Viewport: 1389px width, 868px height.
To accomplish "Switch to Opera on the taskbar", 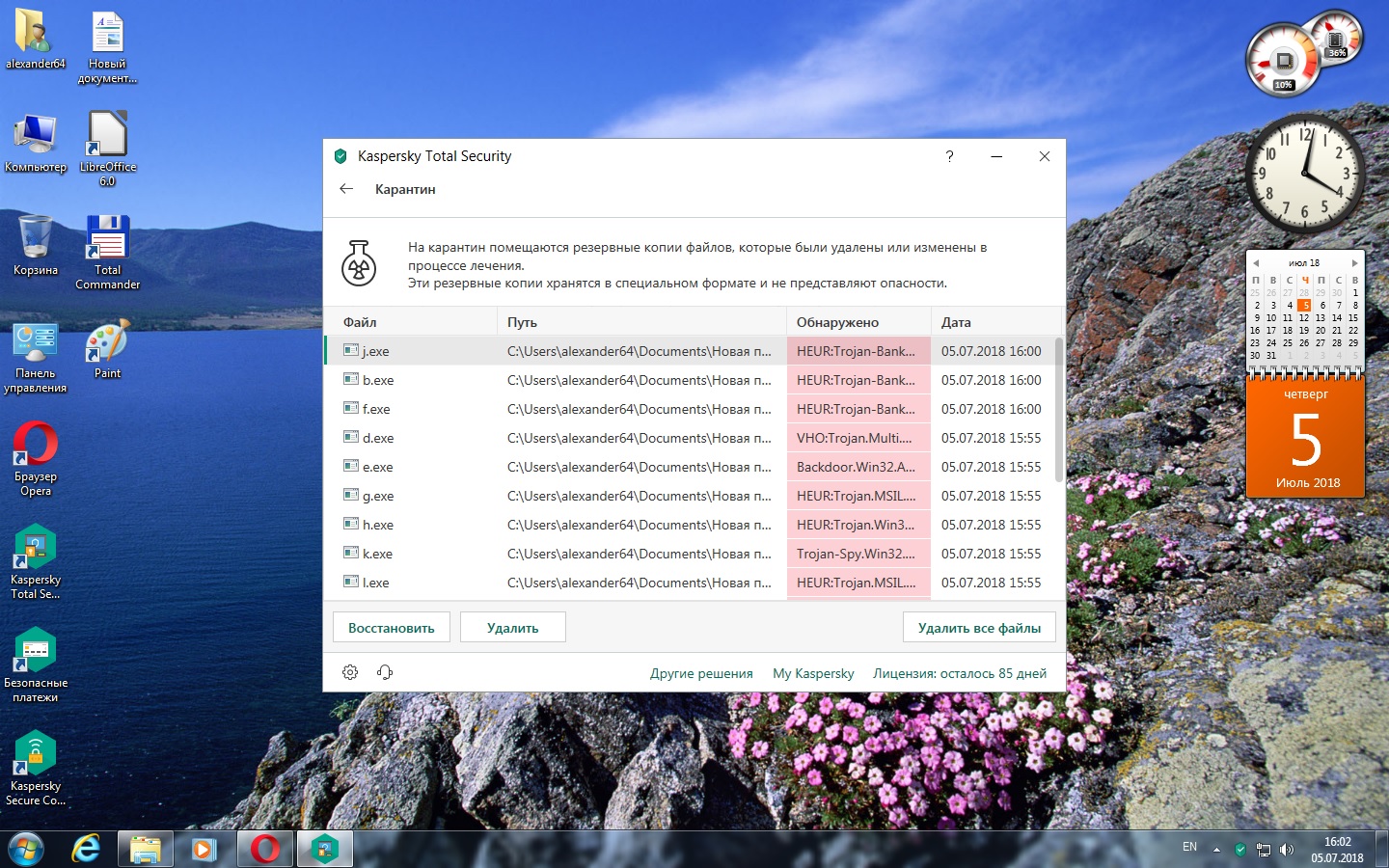I will point(264,849).
